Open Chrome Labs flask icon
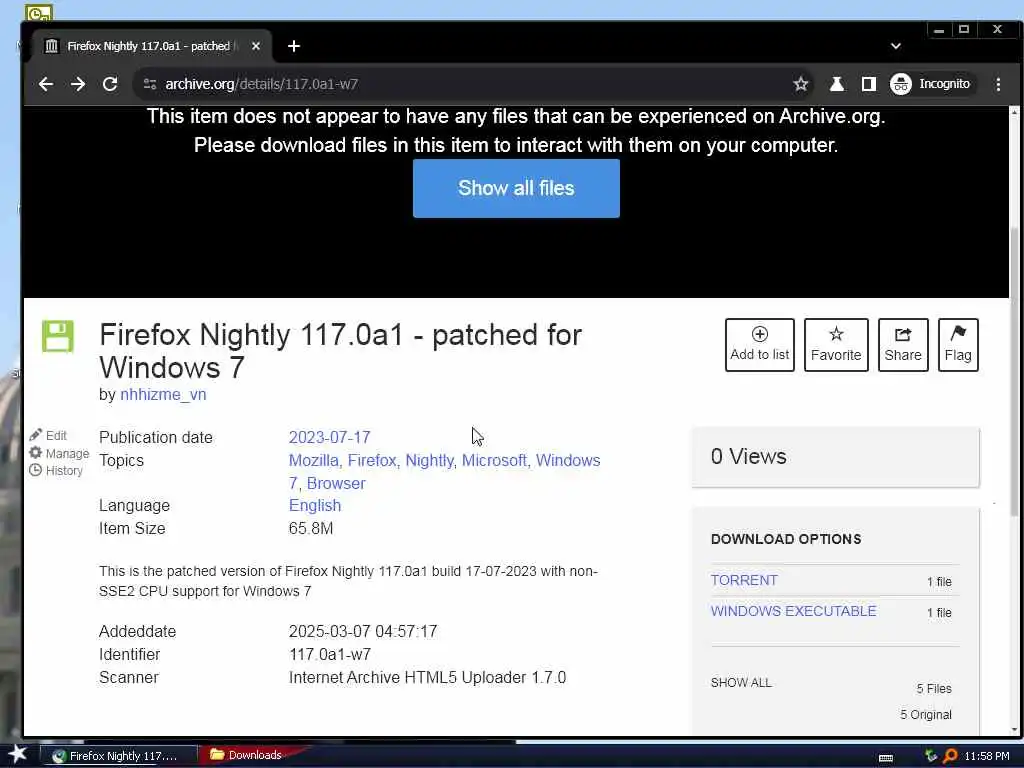 pos(837,84)
